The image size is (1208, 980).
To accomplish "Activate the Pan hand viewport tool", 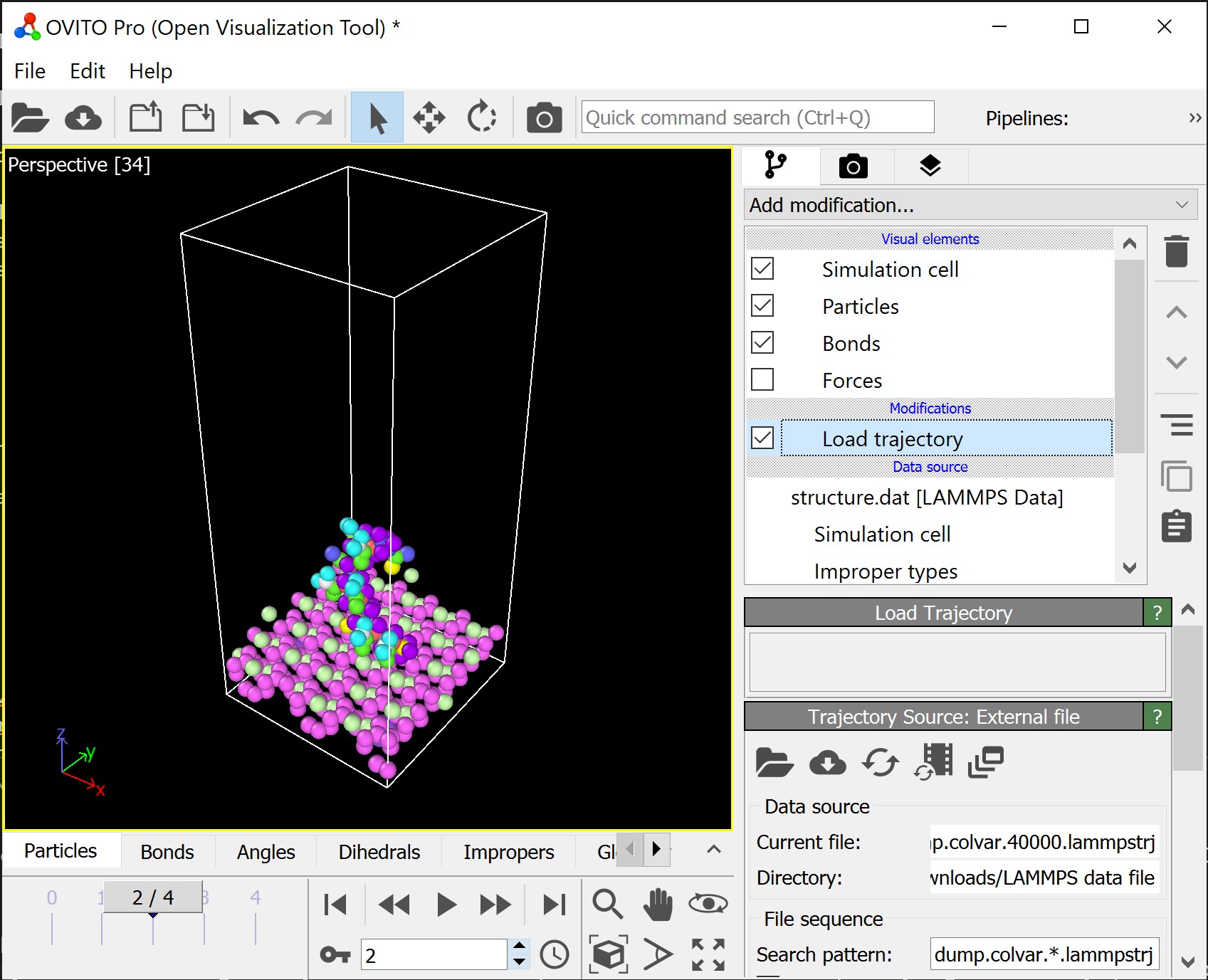I will pyautogui.click(x=658, y=904).
